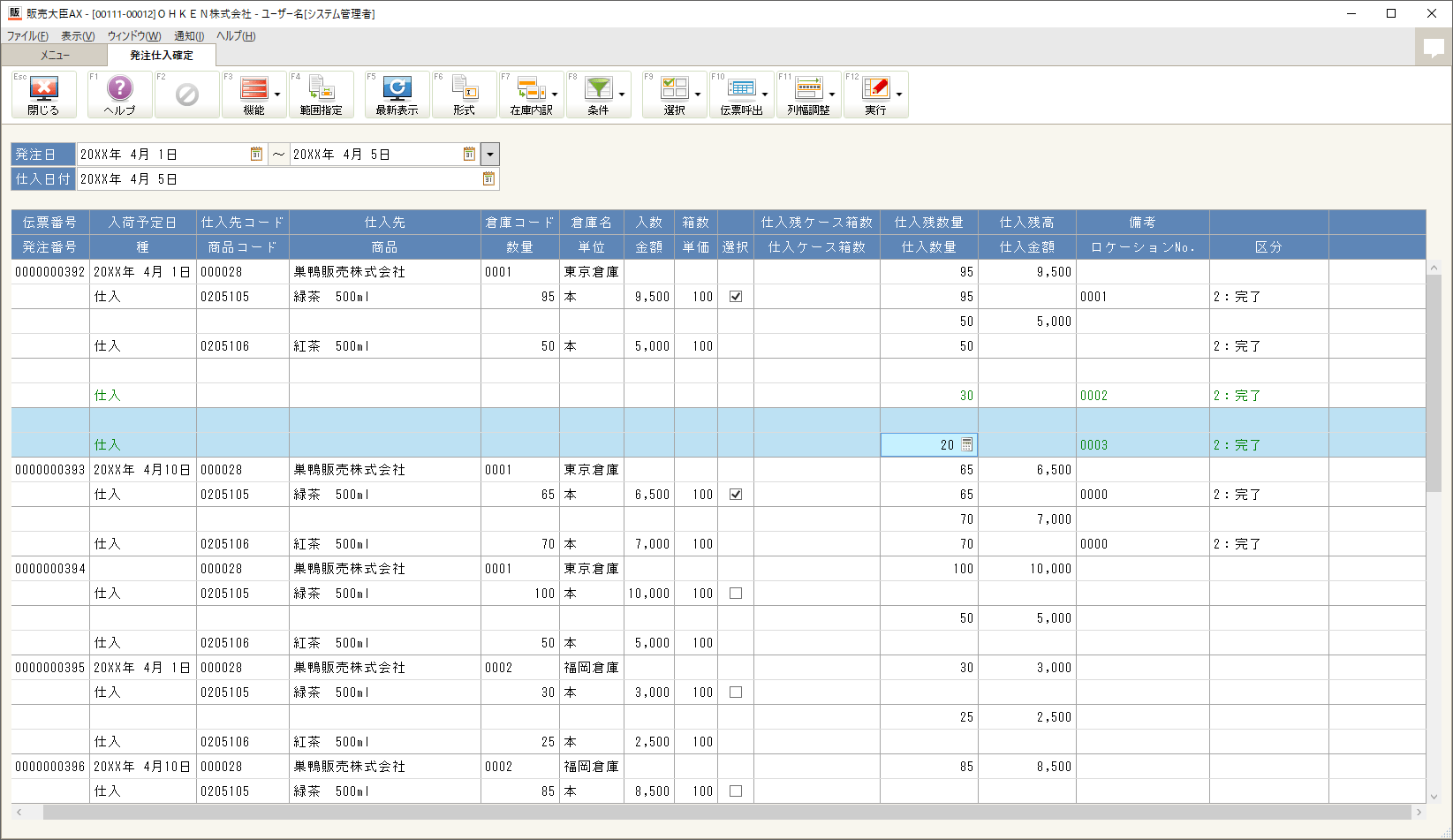Screen dimensions: 1453x840
Task: Open the chat bubble notification icon
Action: [1434, 48]
